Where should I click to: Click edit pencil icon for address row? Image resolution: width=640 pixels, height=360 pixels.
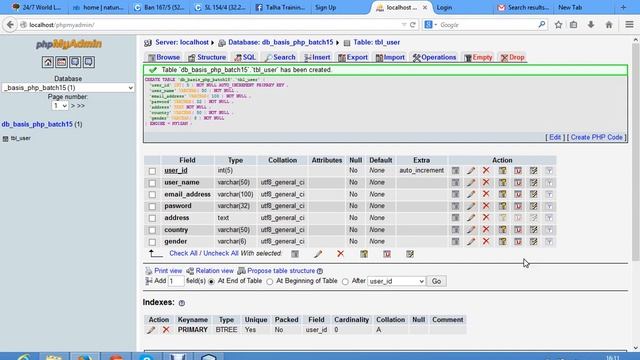471,218
